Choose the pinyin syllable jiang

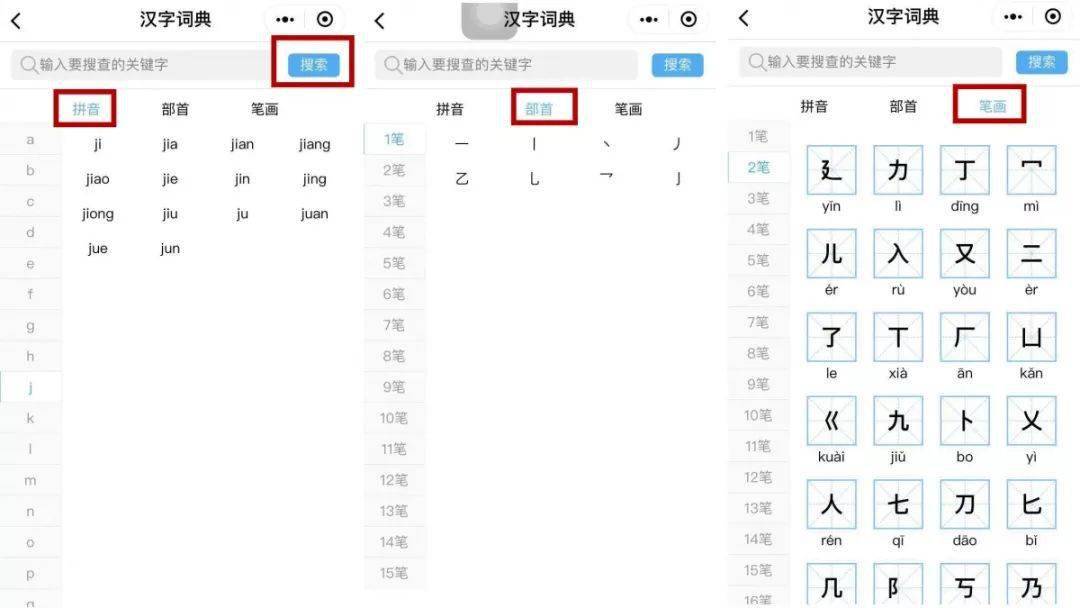pos(314,144)
